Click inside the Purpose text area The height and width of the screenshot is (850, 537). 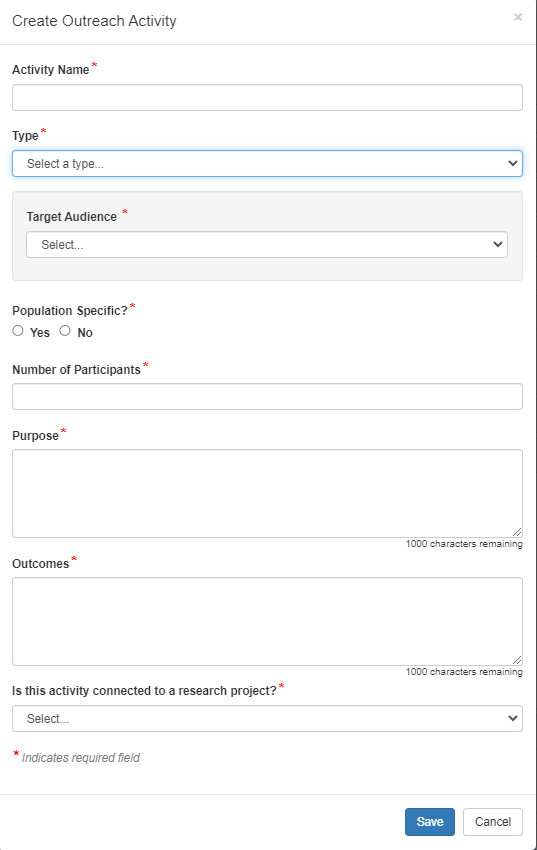[x=267, y=493]
